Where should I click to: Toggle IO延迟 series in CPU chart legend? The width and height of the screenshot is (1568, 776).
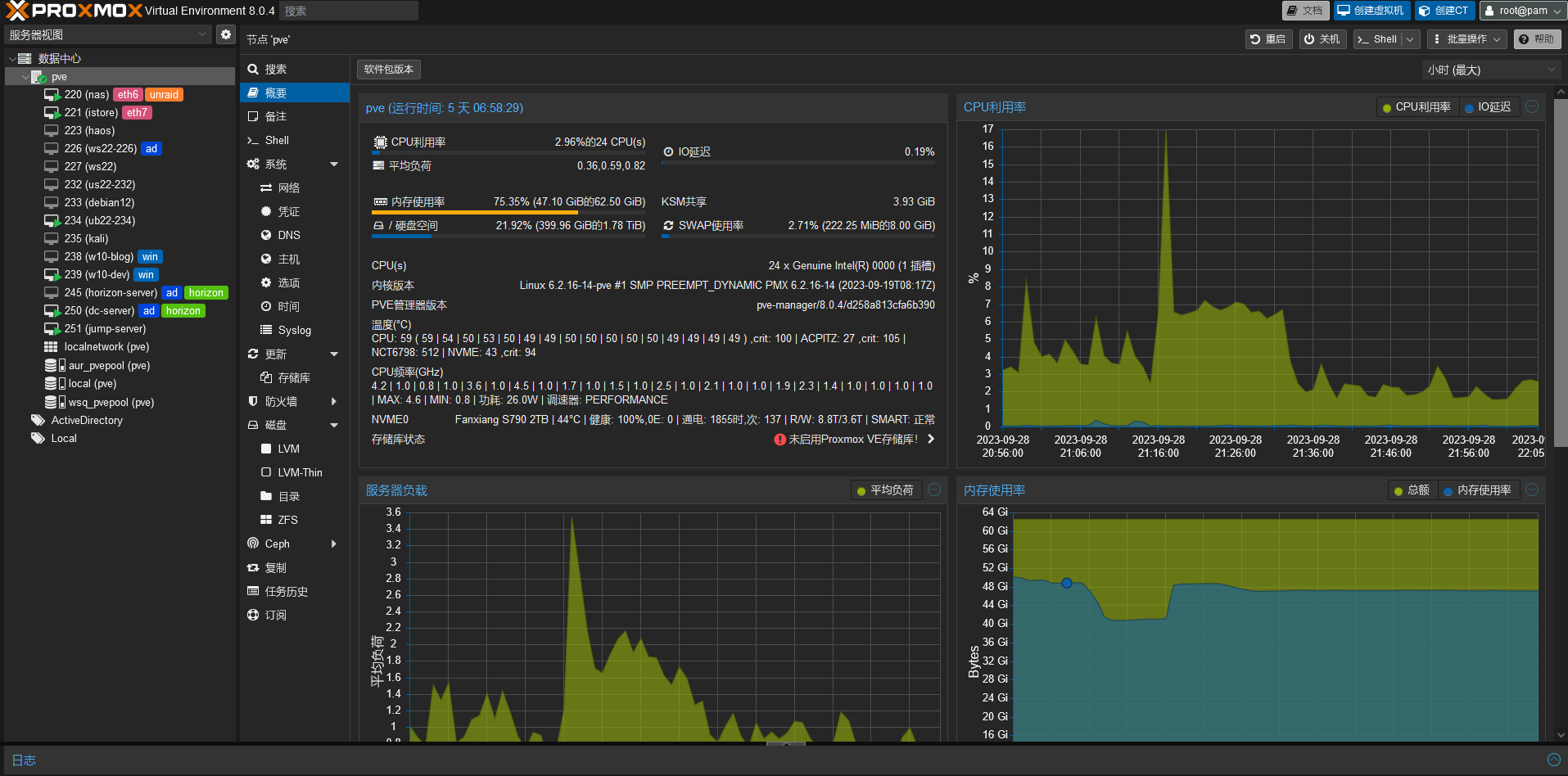click(1489, 107)
